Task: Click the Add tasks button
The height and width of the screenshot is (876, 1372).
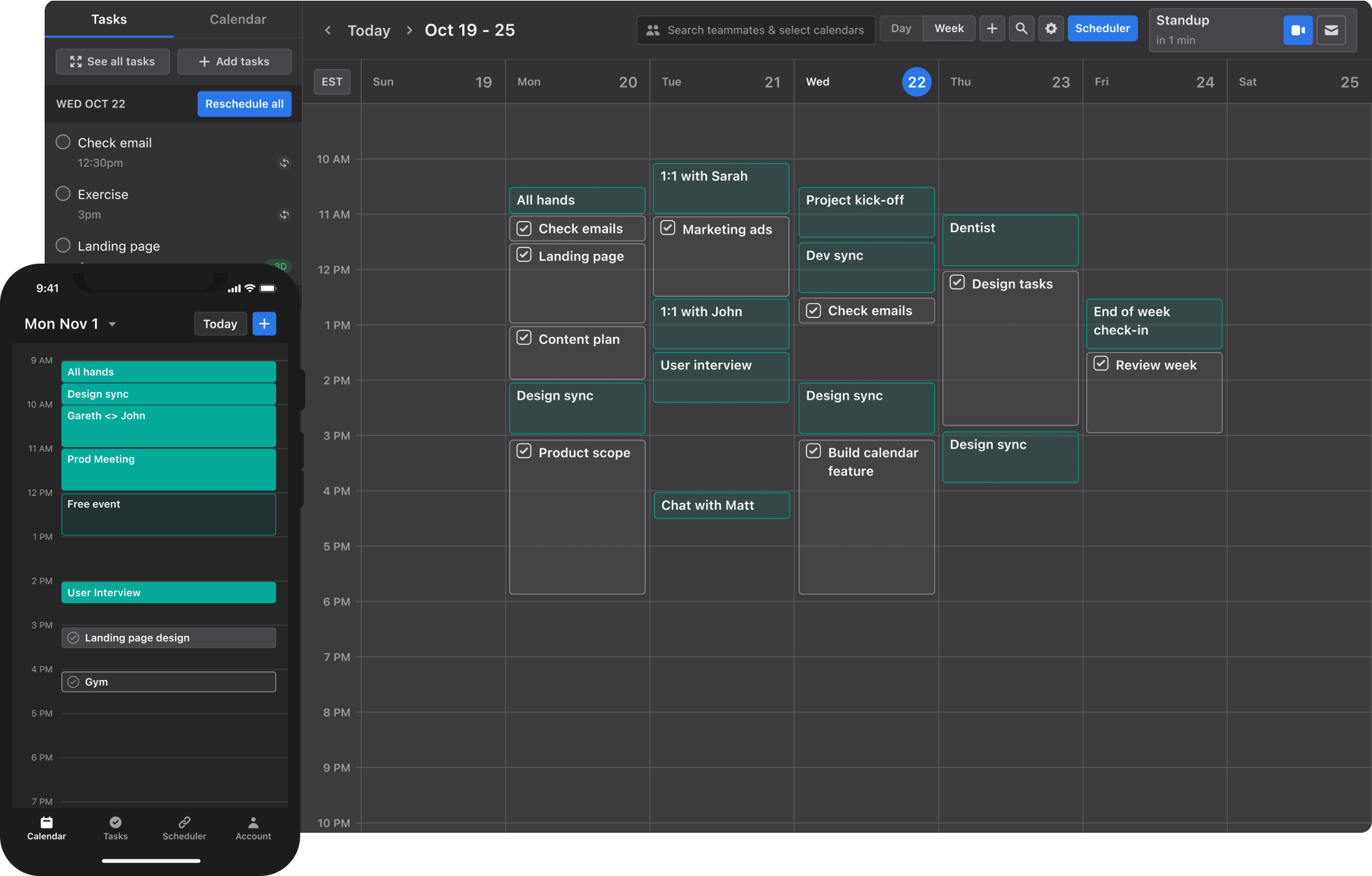Action: tap(234, 61)
